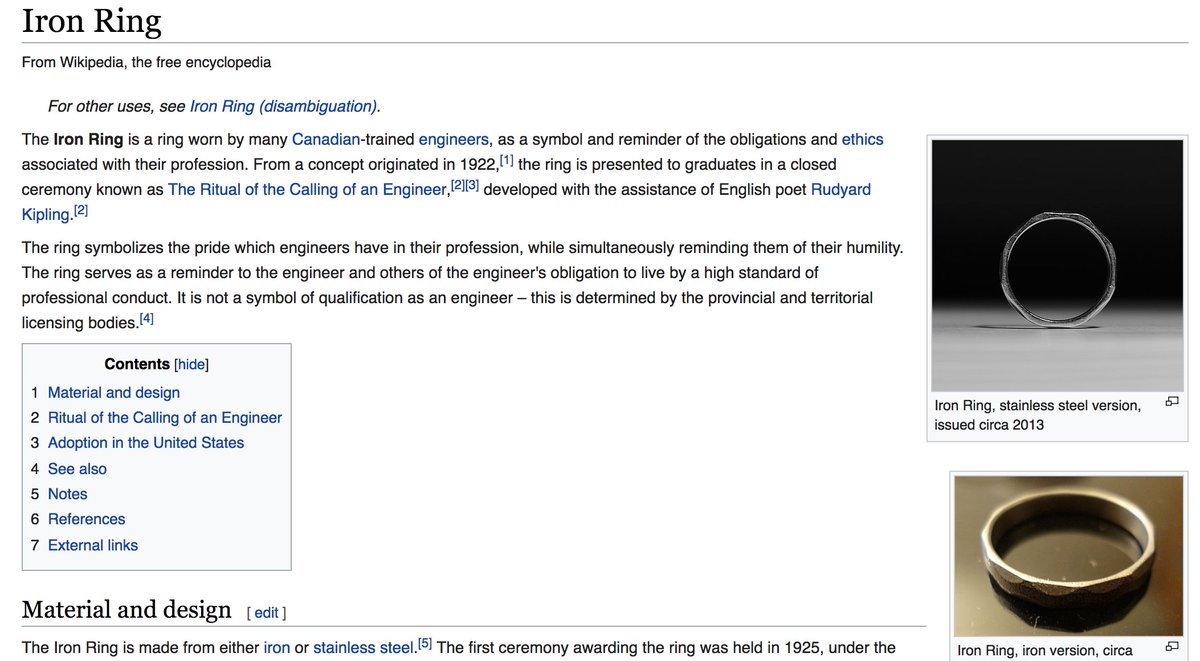
Task: Open the stainless steel link
Action: tap(363, 647)
